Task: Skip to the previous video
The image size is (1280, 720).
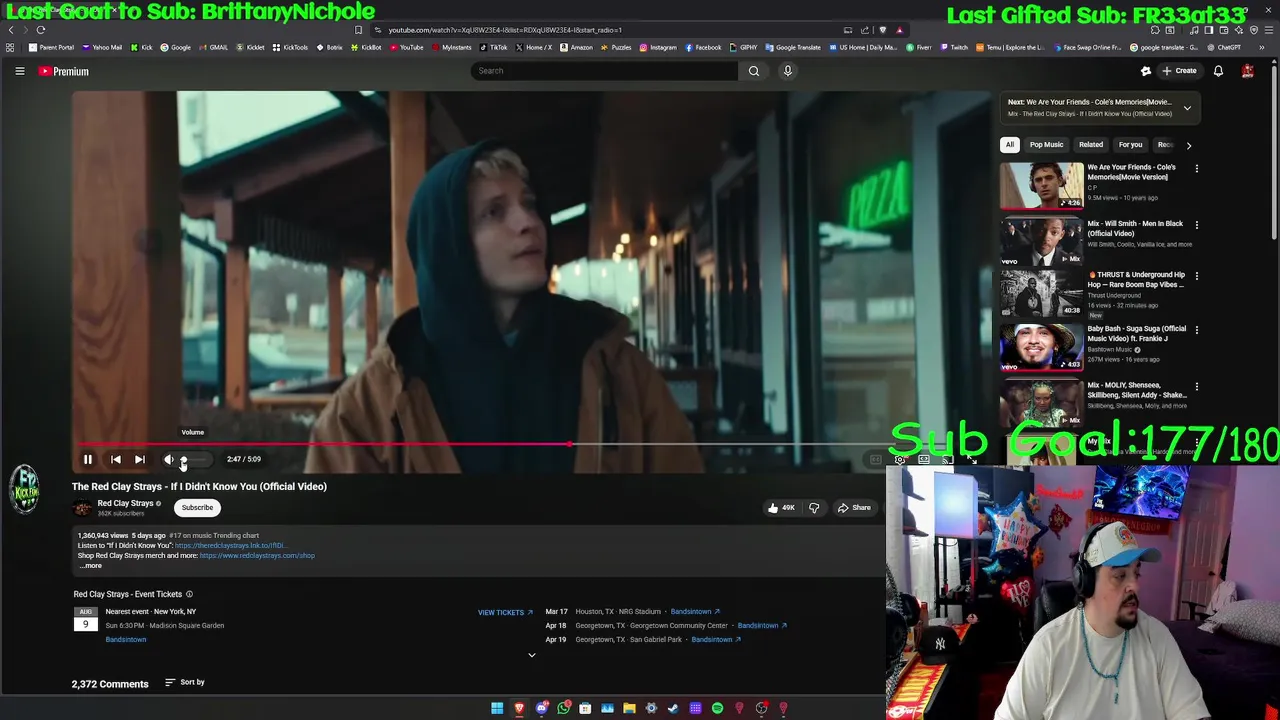Action: pyautogui.click(x=115, y=459)
